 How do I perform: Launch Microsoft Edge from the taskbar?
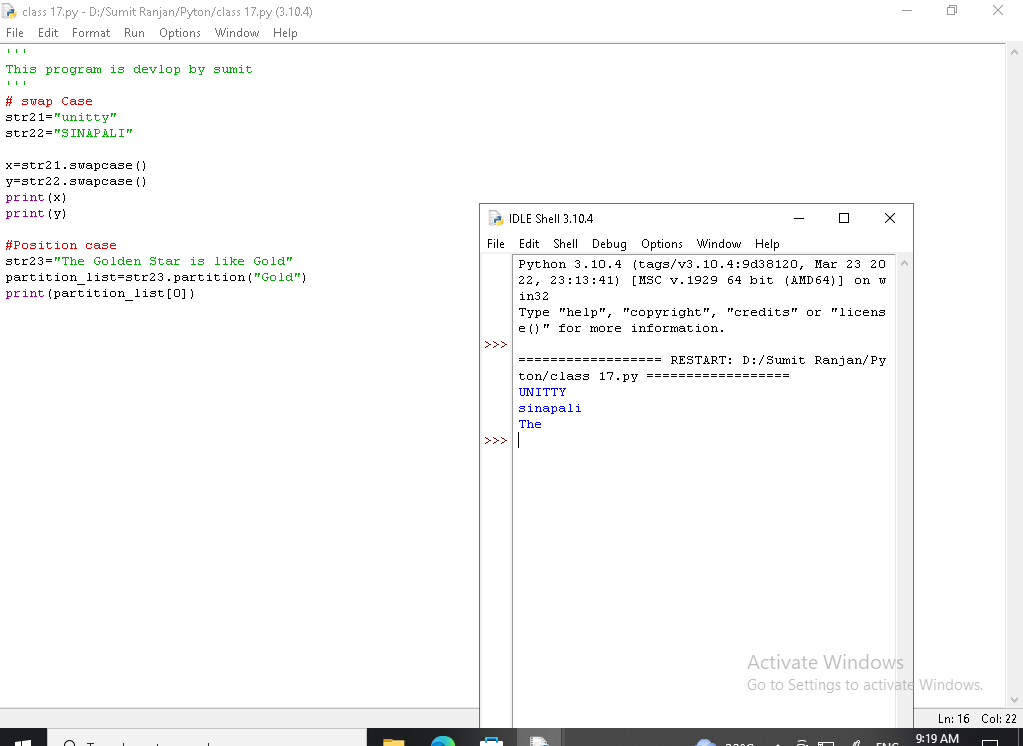point(442,741)
